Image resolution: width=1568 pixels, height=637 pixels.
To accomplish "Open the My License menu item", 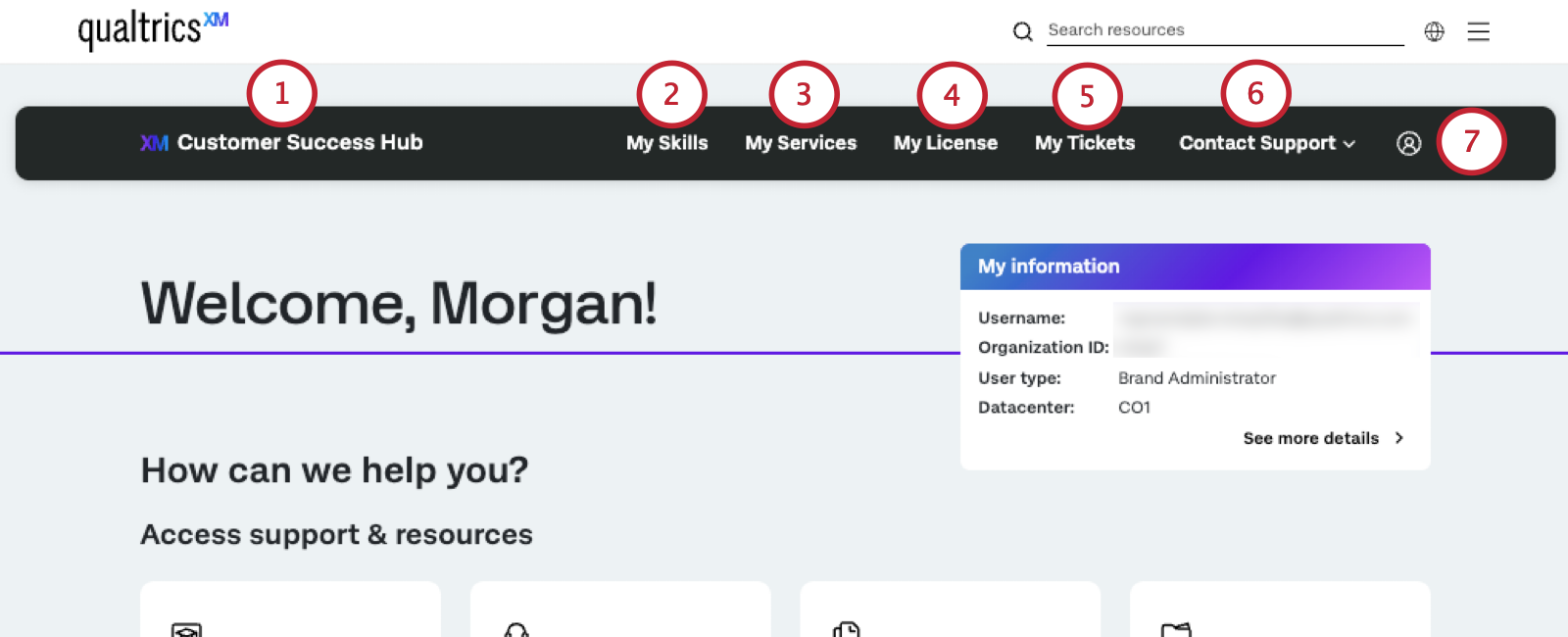I will click(x=946, y=143).
